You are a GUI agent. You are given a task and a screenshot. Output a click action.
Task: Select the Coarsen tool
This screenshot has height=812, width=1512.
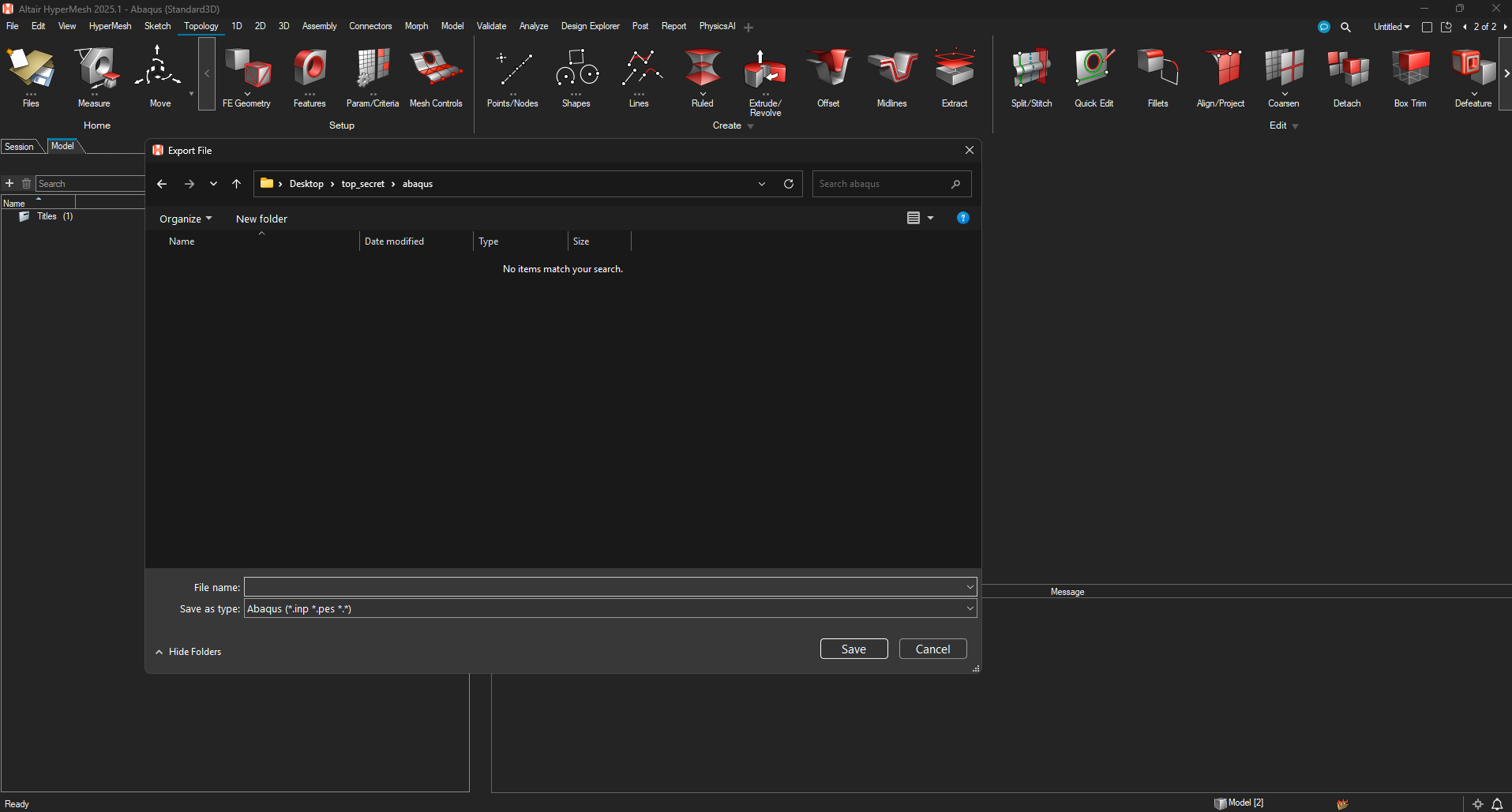coord(1284,77)
